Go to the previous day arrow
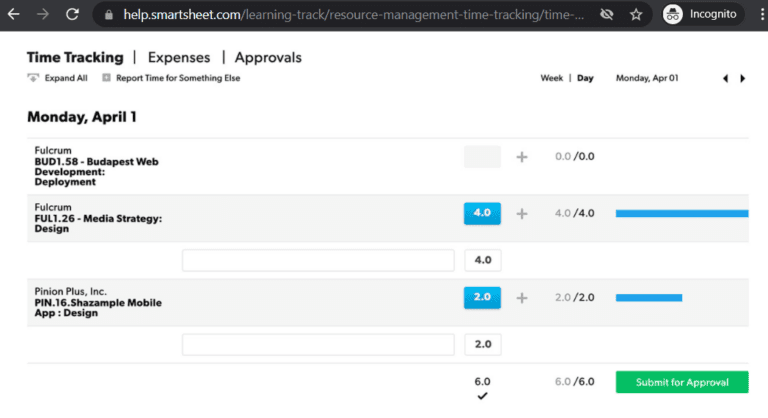 [725, 78]
